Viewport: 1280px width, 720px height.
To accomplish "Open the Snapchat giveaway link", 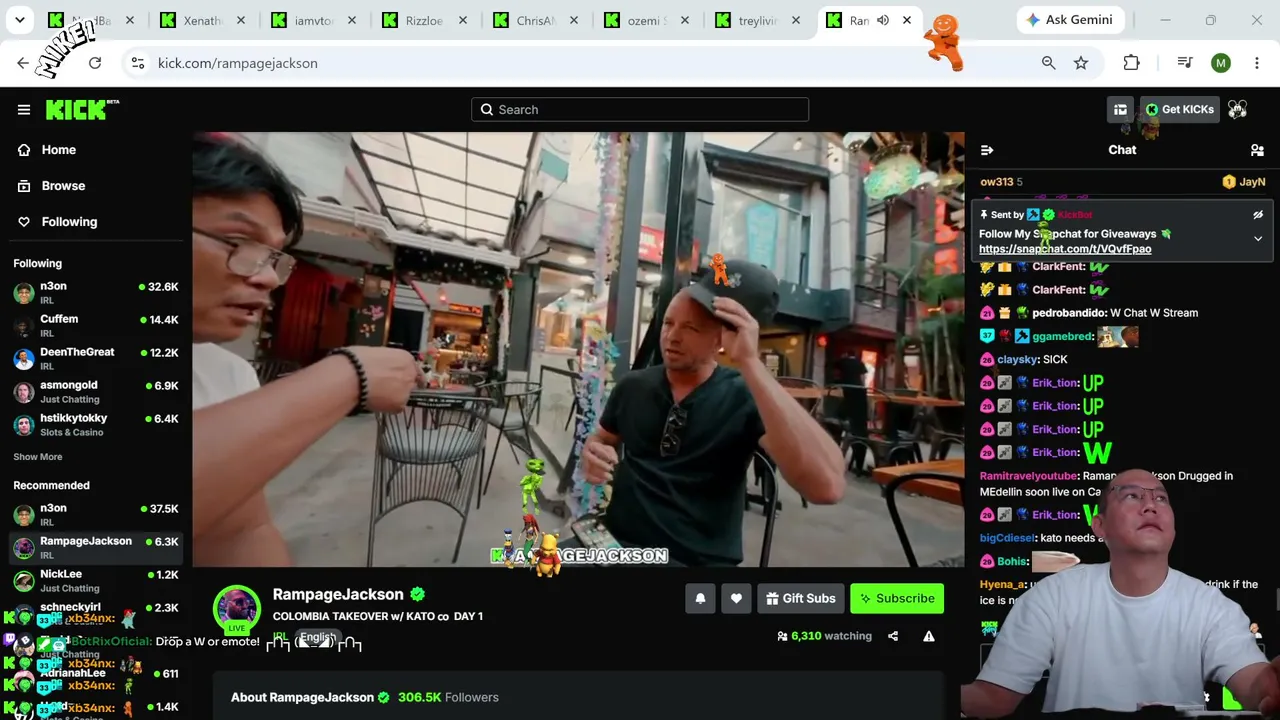I will pyautogui.click(x=1065, y=249).
